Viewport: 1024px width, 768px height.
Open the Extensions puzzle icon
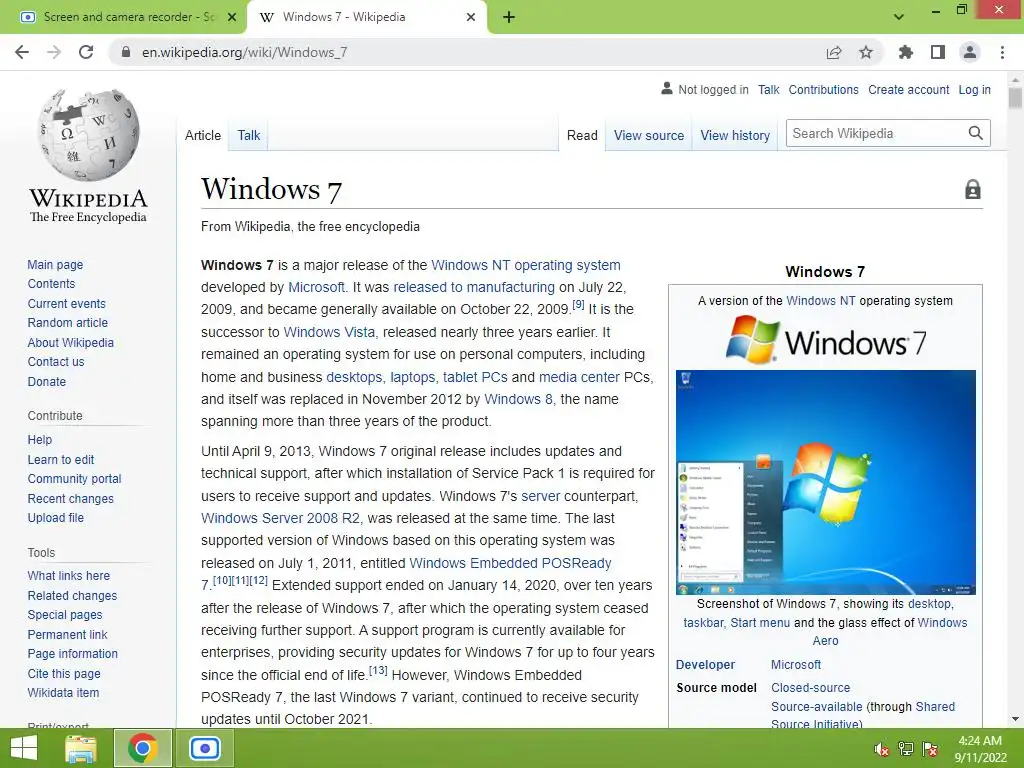coord(906,52)
